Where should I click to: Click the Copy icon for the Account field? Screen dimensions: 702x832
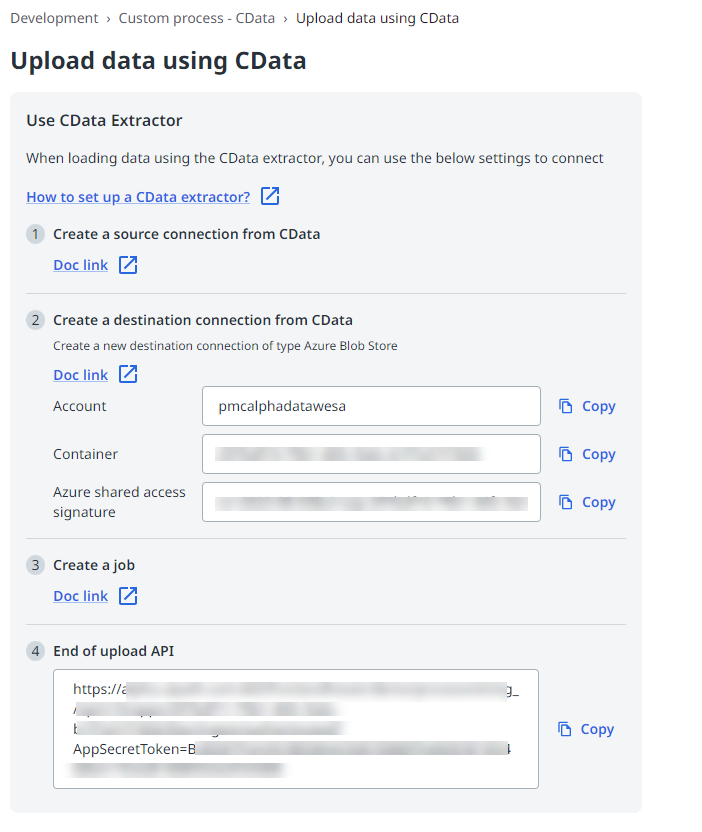[567, 406]
